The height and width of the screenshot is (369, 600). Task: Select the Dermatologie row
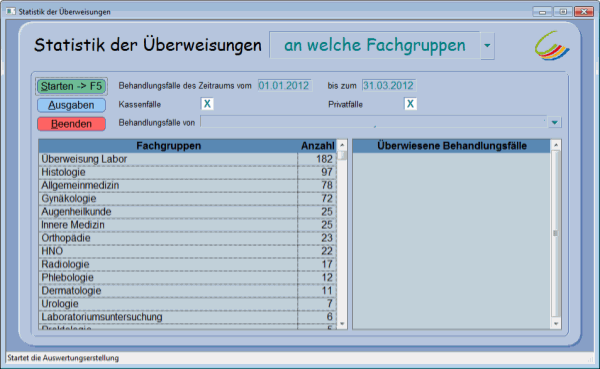(188, 291)
